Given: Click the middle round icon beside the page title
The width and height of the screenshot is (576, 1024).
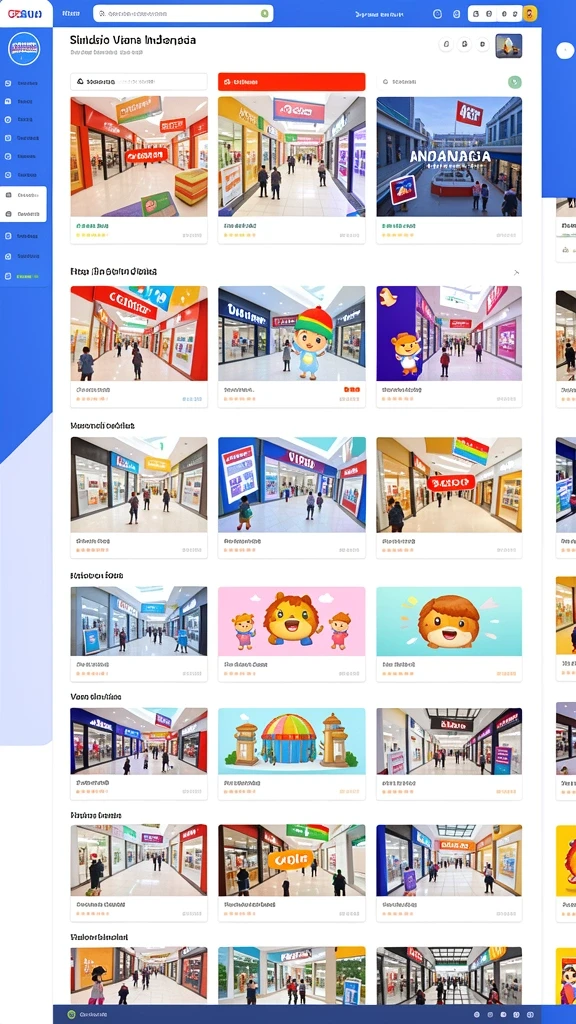Looking at the screenshot, I should pos(464,44).
